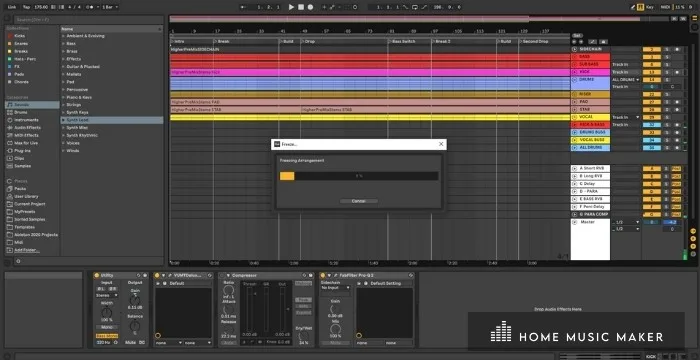This screenshot has height=360, width=700.
Task: Open Plug-Ins category in browser
Action: (22, 151)
